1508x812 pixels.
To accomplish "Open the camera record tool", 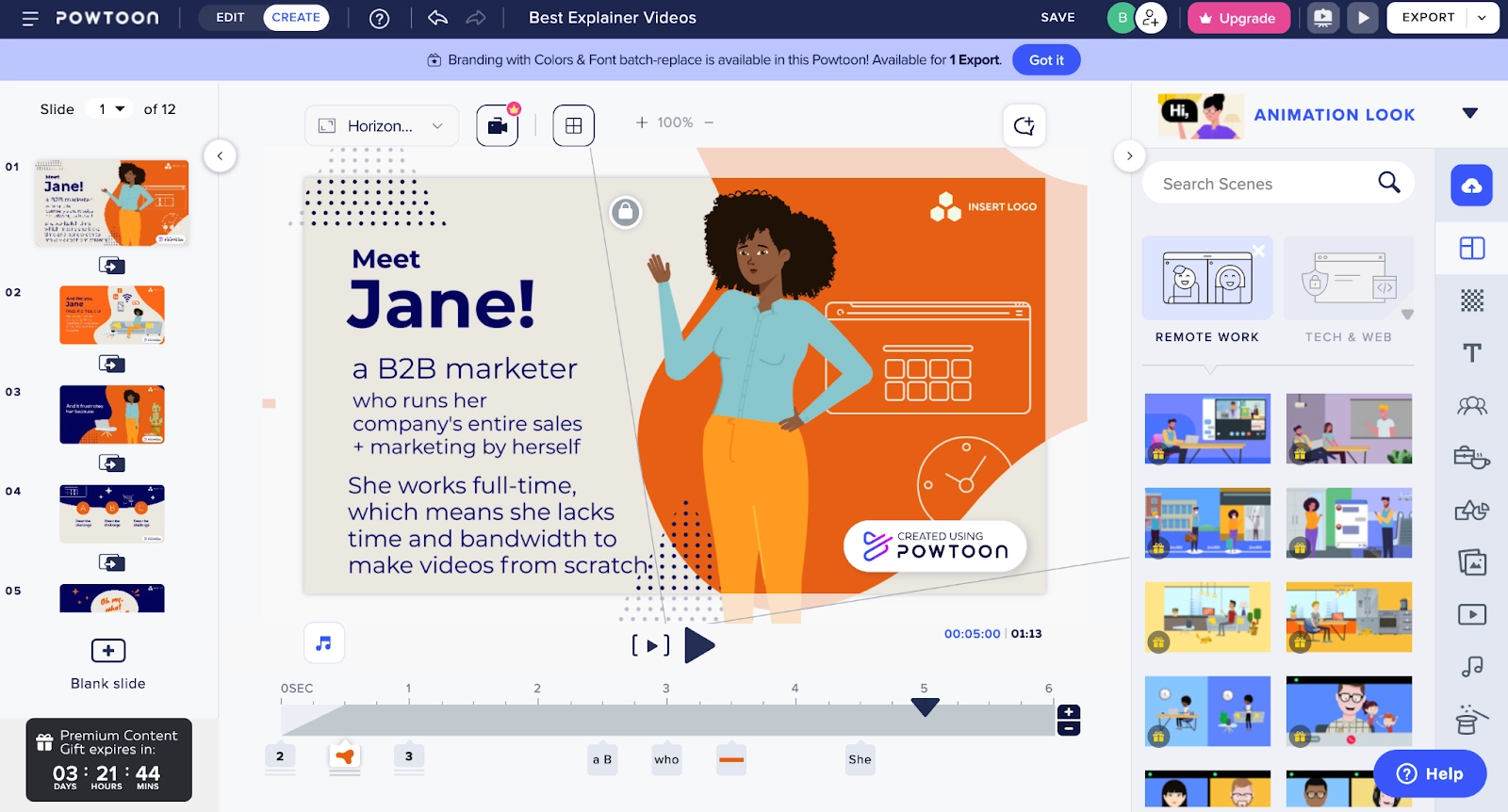I will pyautogui.click(x=498, y=125).
